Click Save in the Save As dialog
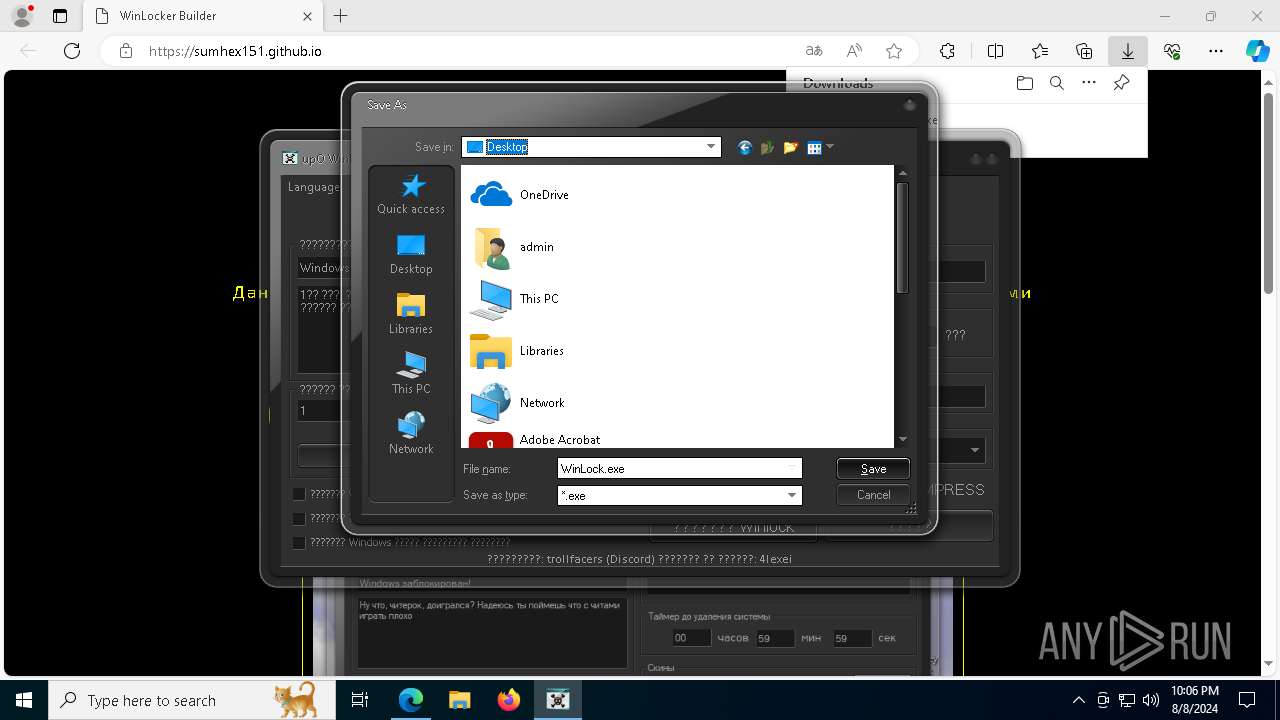Screen dimensions: 1280x720 (873, 468)
